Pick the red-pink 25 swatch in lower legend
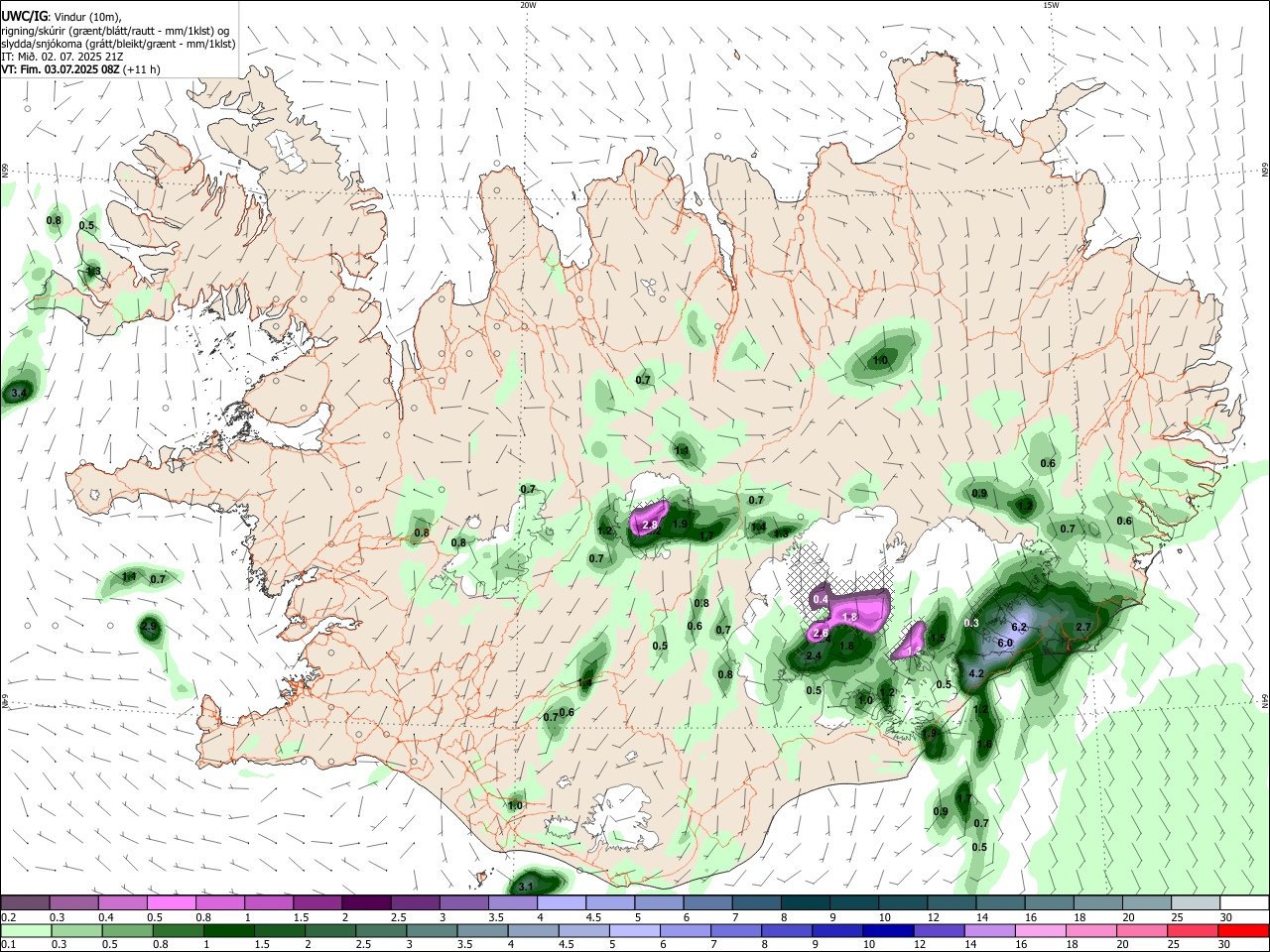Image resolution: width=1270 pixels, height=952 pixels. click(x=1193, y=930)
